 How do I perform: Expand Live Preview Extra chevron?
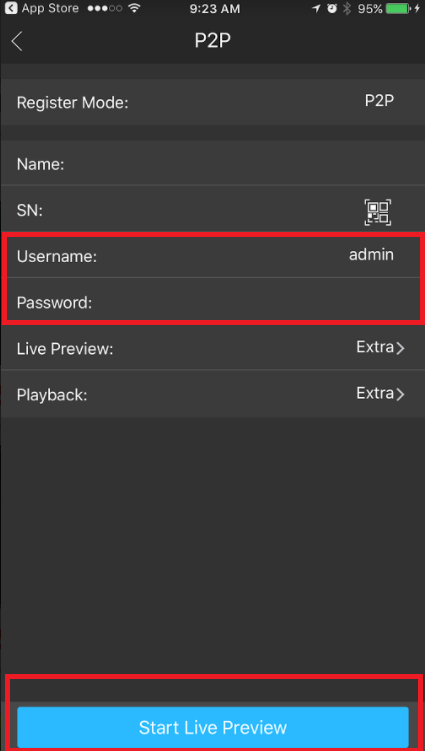click(x=400, y=348)
